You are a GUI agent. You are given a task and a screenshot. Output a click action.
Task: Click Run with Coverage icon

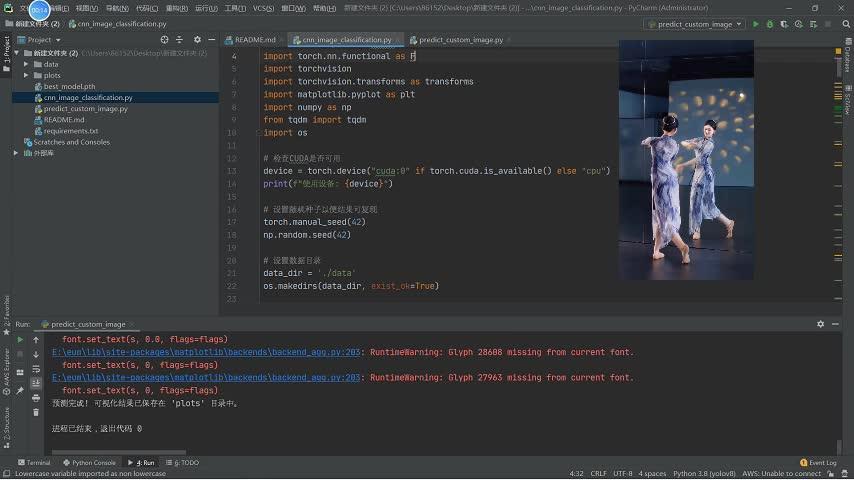click(783, 24)
